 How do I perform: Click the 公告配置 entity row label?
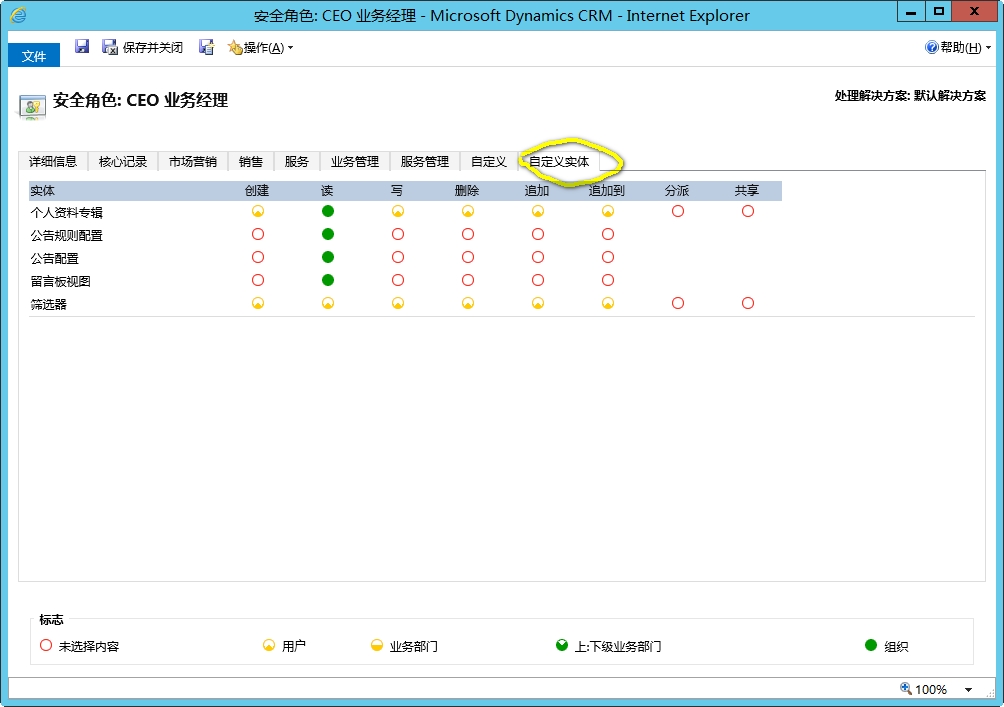54,259
